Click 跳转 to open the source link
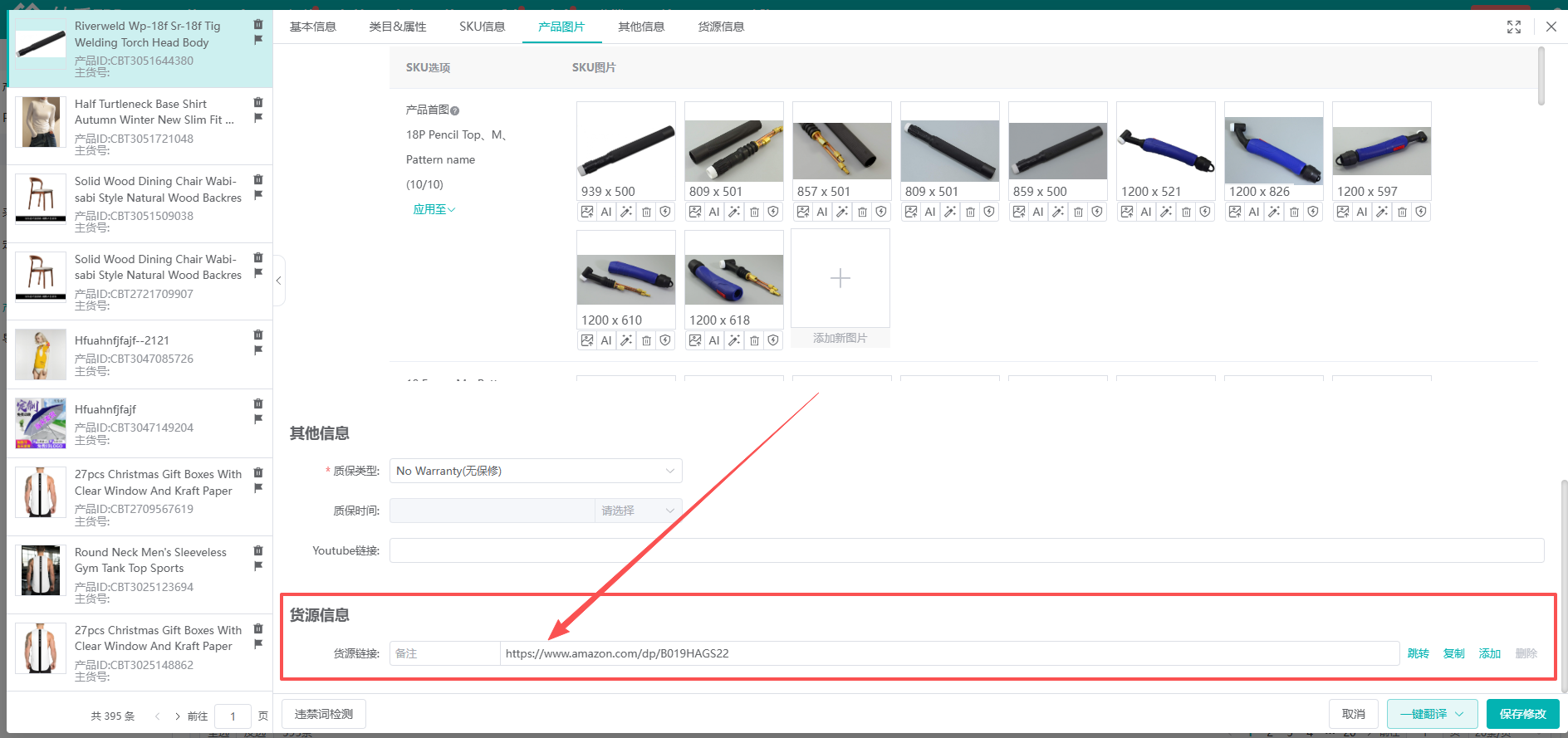This screenshot has height=738, width=1568. pyautogui.click(x=1419, y=653)
